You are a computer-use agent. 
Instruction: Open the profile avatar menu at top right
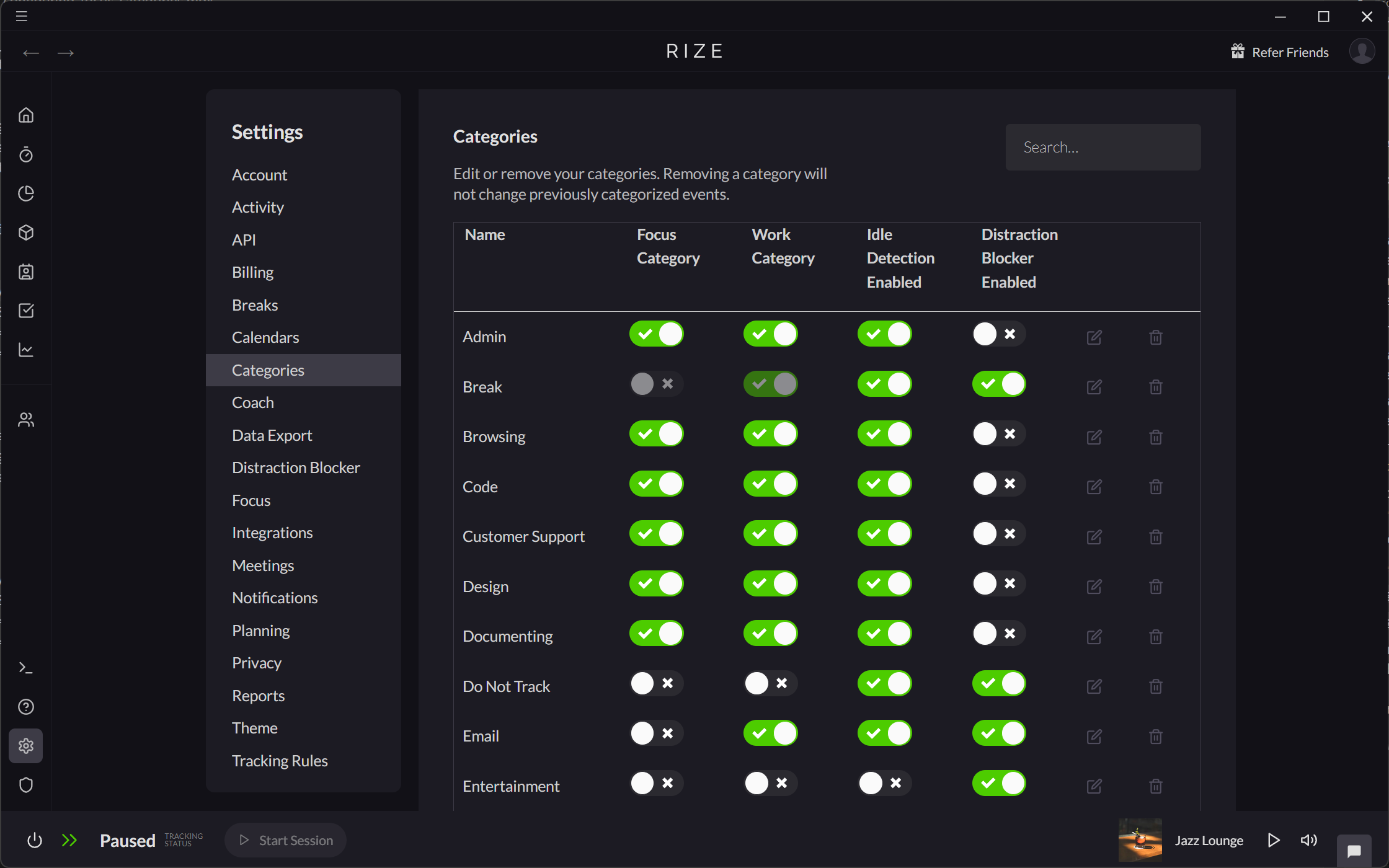1362,51
